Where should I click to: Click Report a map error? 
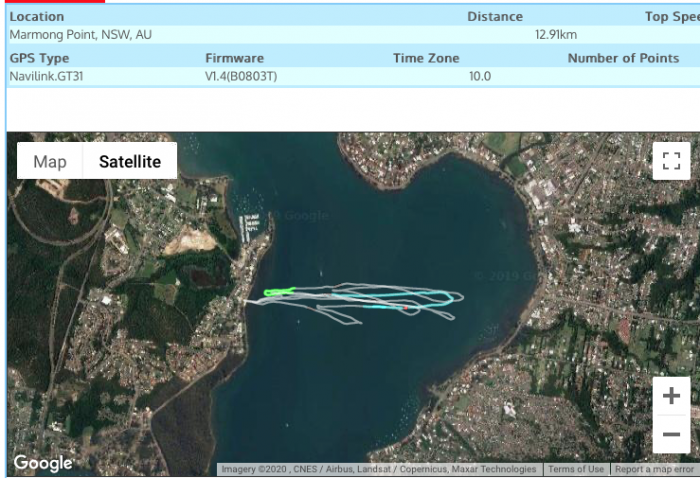[x=654, y=469]
